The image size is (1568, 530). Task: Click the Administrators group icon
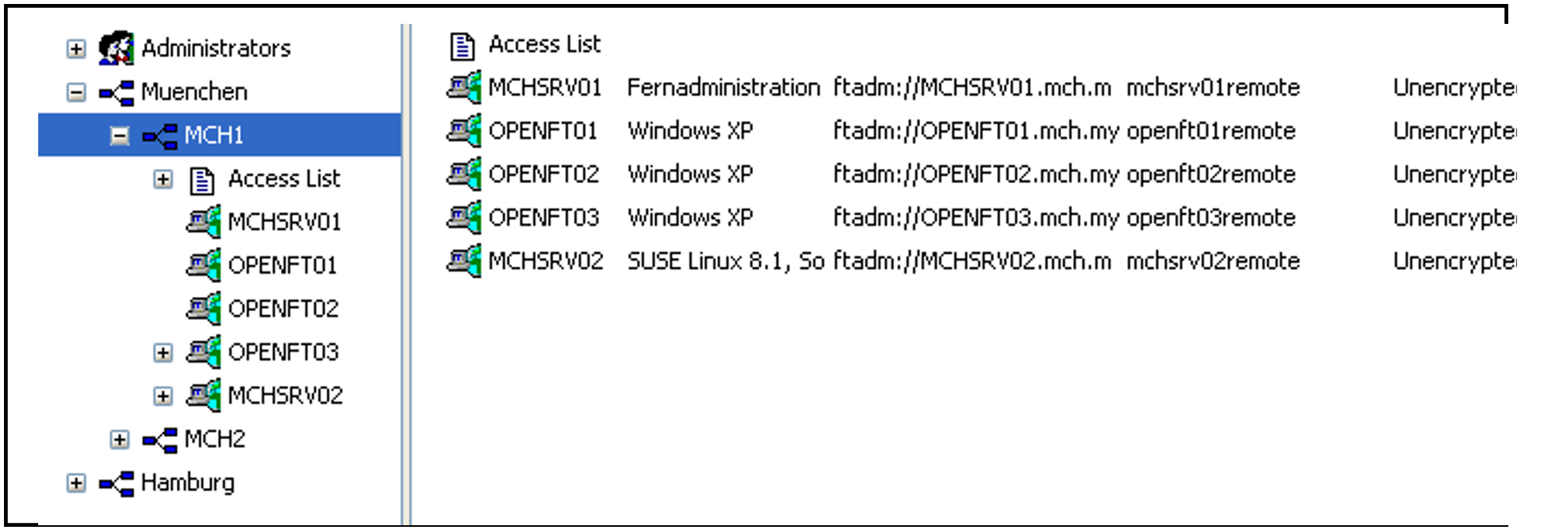coord(116,49)
